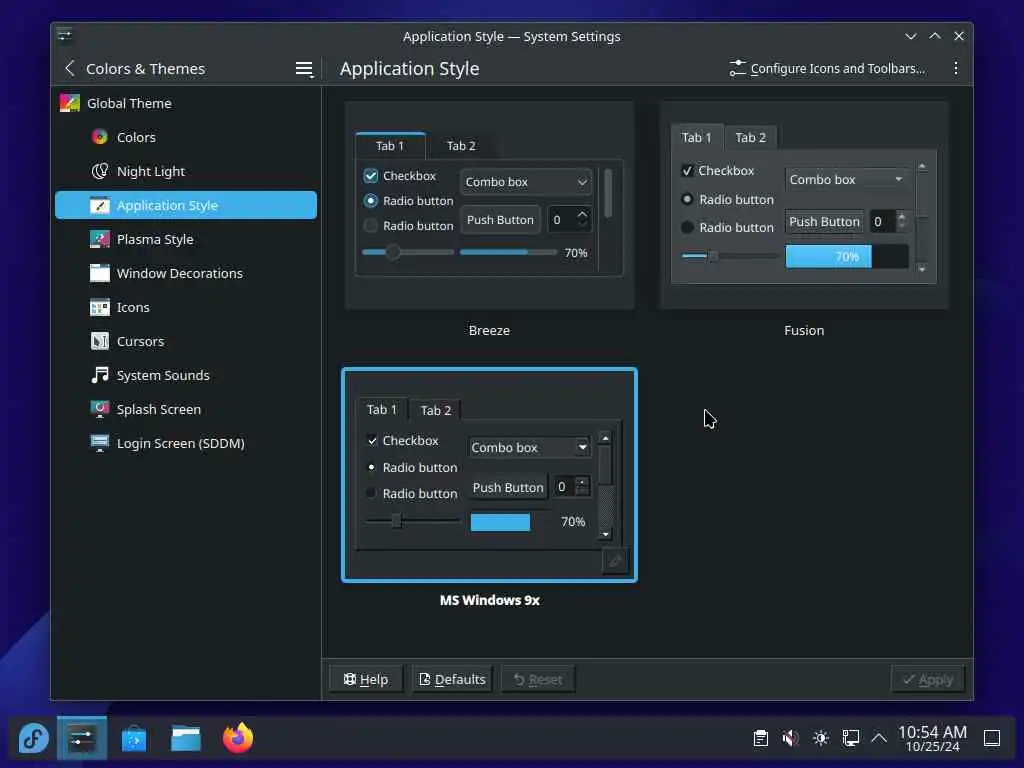
Task: Select the Fusion style label
Action: click(x=804, y=330)
